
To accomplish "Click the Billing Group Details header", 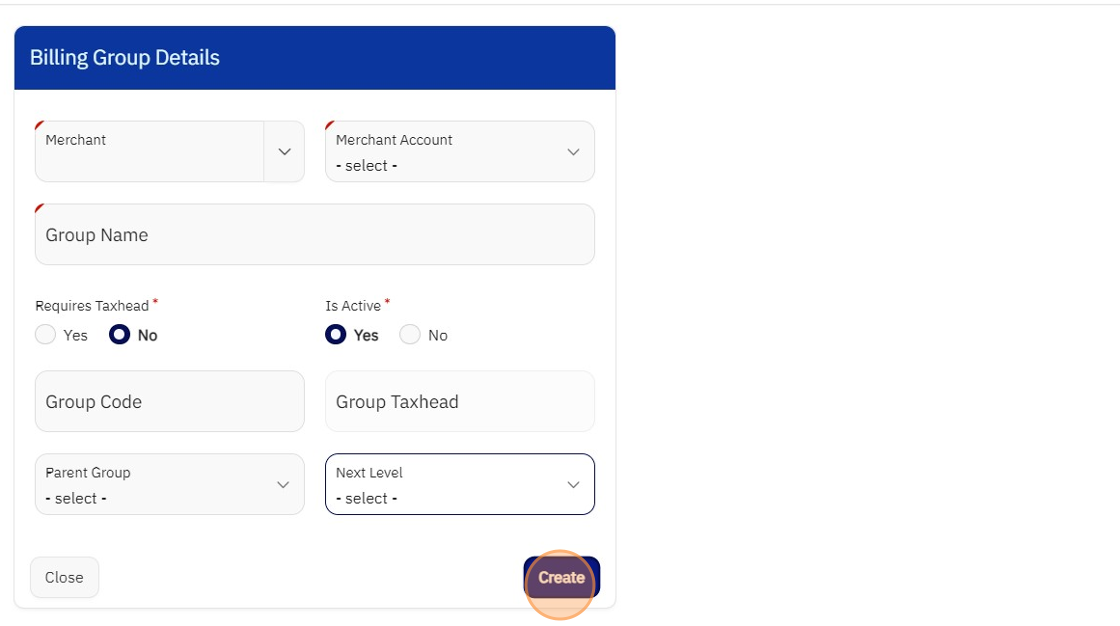I will [125, 58].
